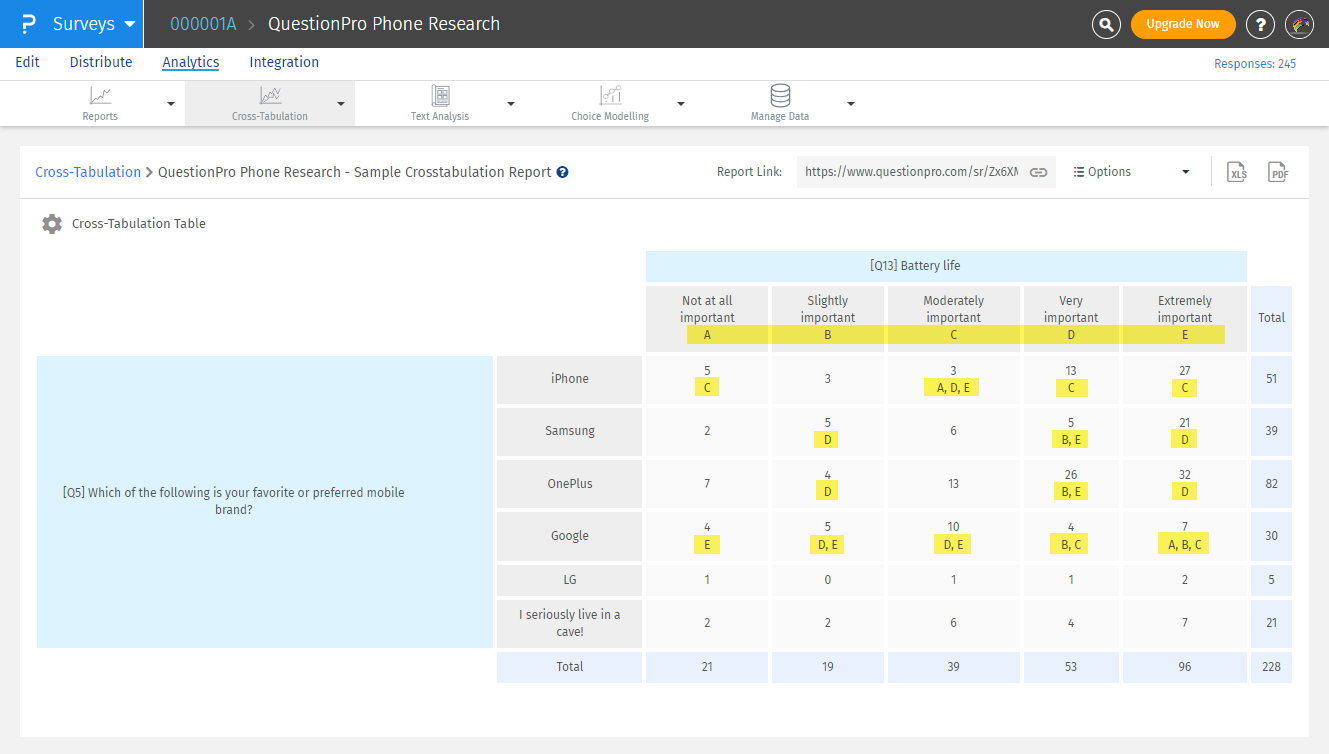Image resolution: width=1329 pixels, height=754 pixels.
Task: Copy report link using chain icon
Action: [x=1038, y=172]
